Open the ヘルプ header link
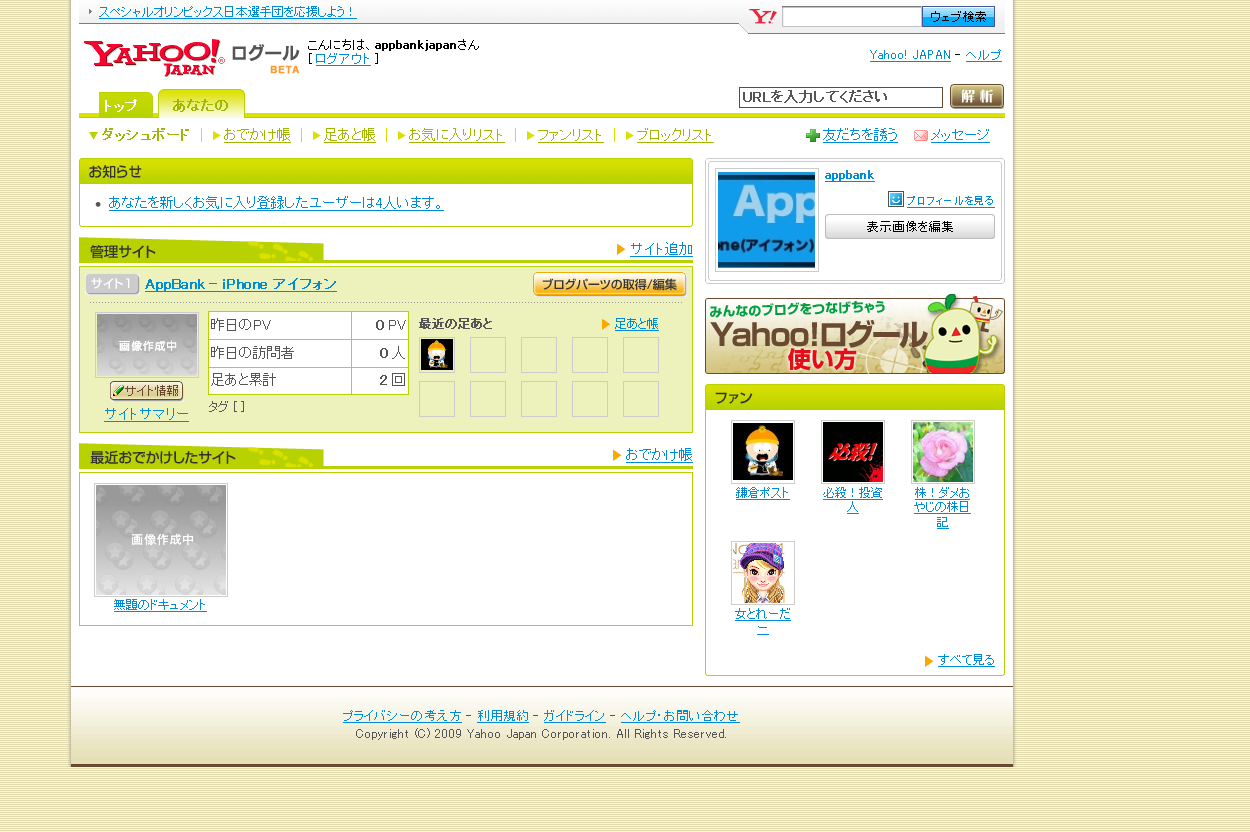 [984, 55]
